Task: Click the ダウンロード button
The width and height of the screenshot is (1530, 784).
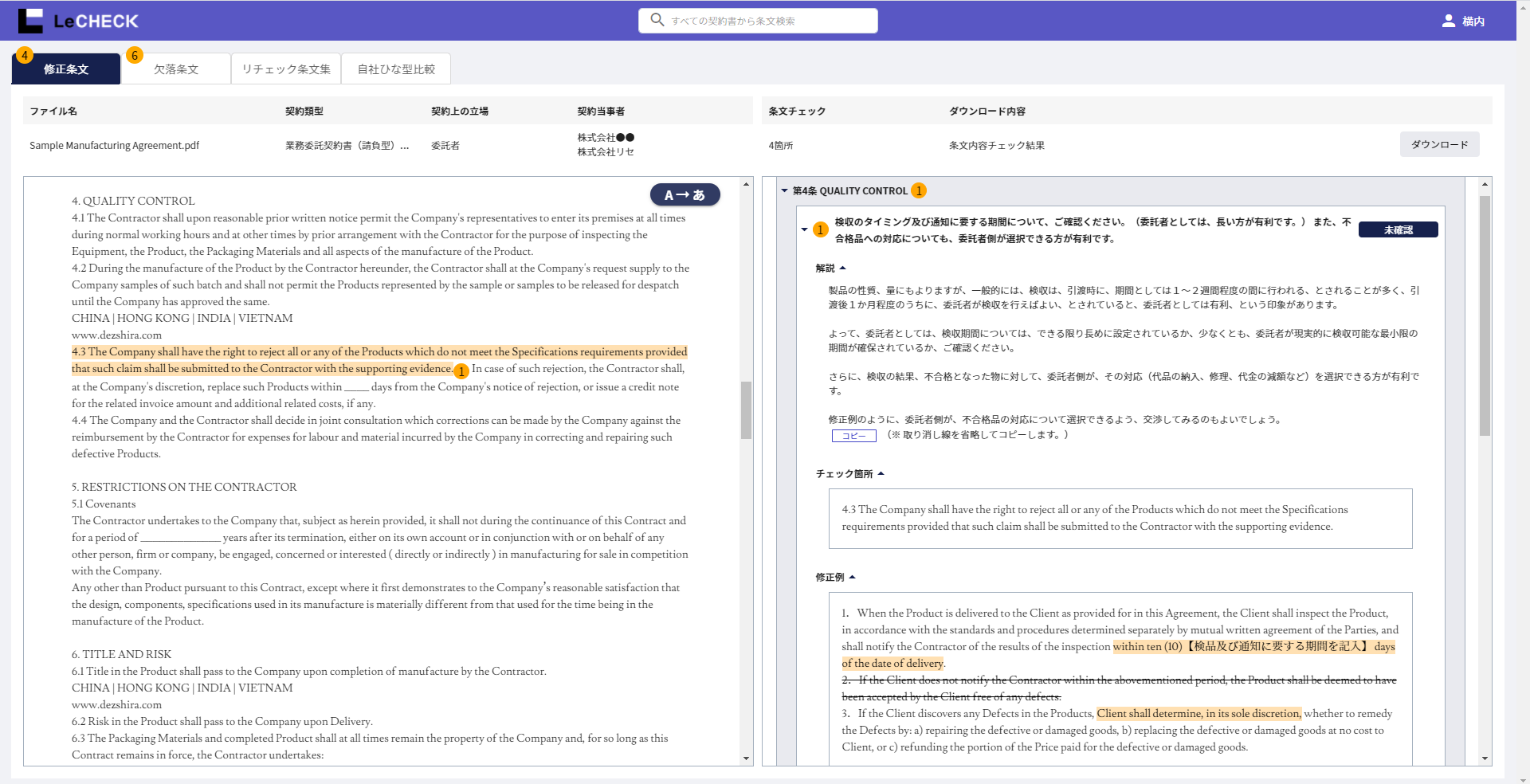Action: click(1439, 144)
